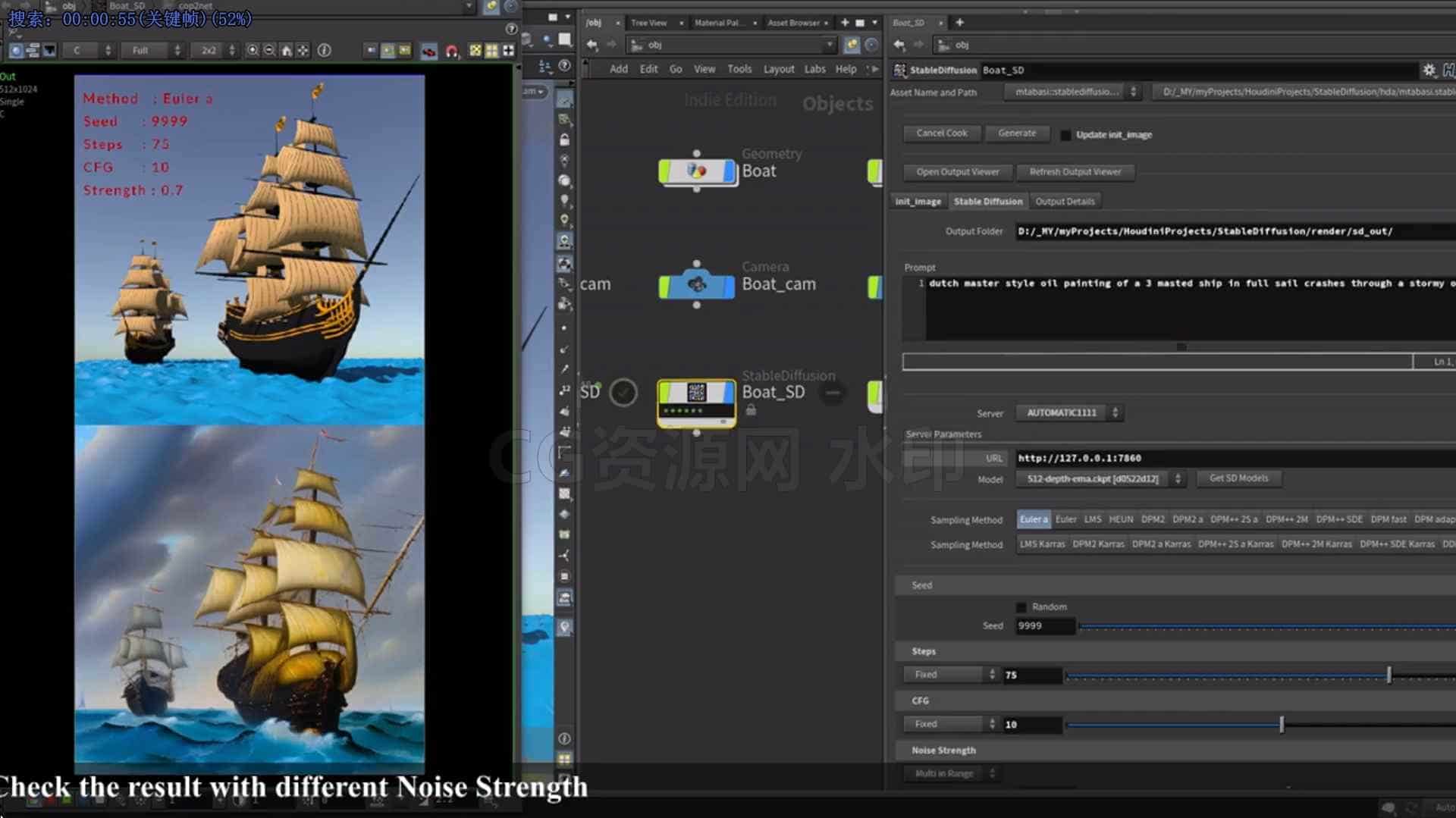Click the Open Output Viewer button

[x=958, y=172]
